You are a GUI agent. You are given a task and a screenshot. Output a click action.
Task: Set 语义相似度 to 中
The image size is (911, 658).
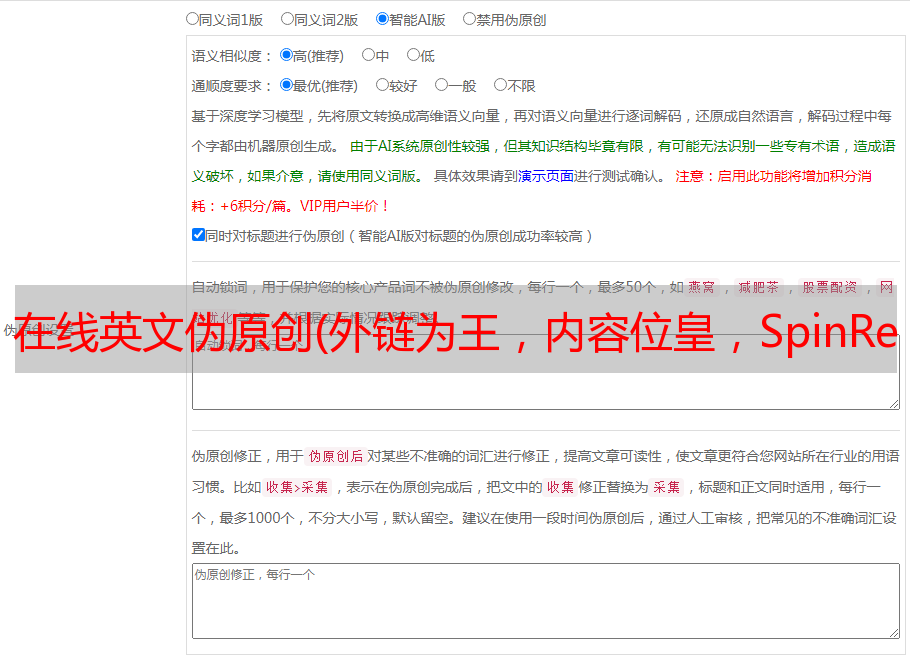tap(368, 55)
